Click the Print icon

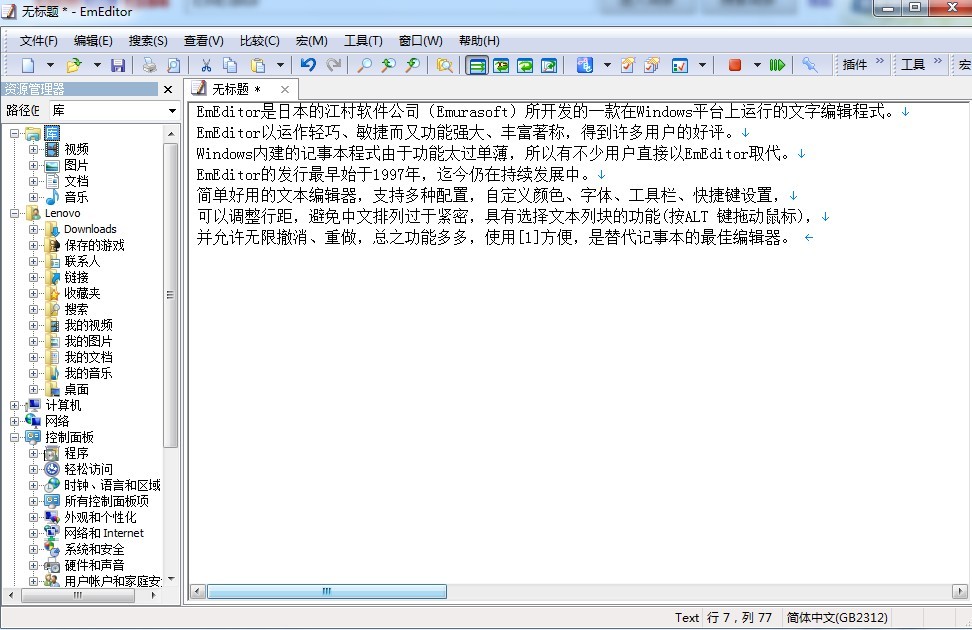149,65
